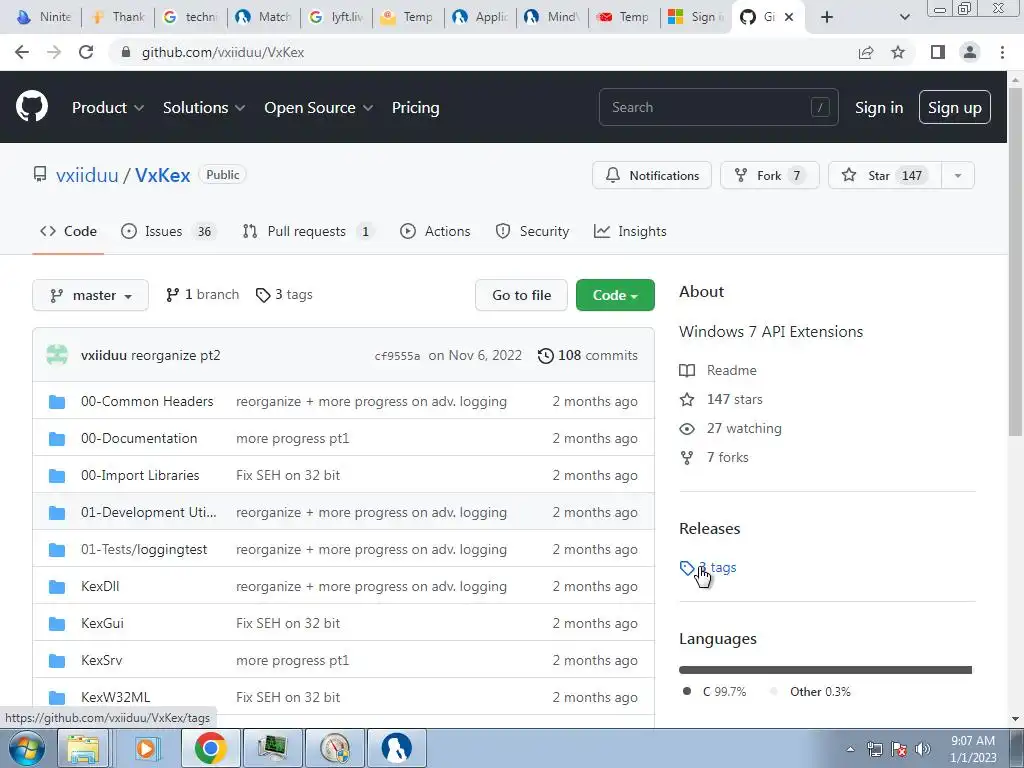1024x768 pixels.
Task: Click the Languages percentage bar
Action: click(825, 670)
